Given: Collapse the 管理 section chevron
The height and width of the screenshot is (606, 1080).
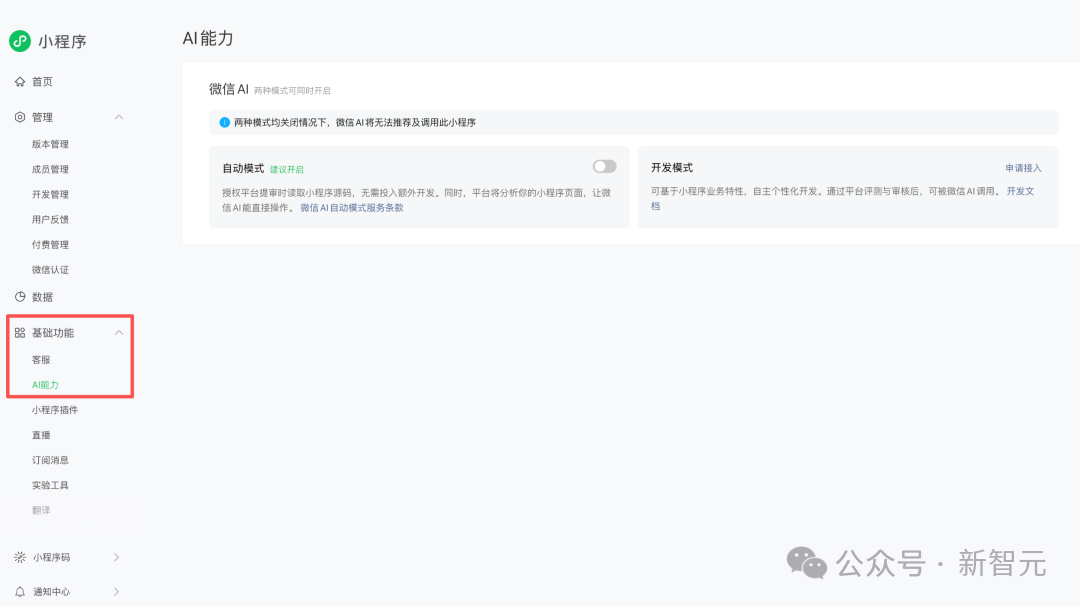Looking at the screenshot, I should coord(118,117).
